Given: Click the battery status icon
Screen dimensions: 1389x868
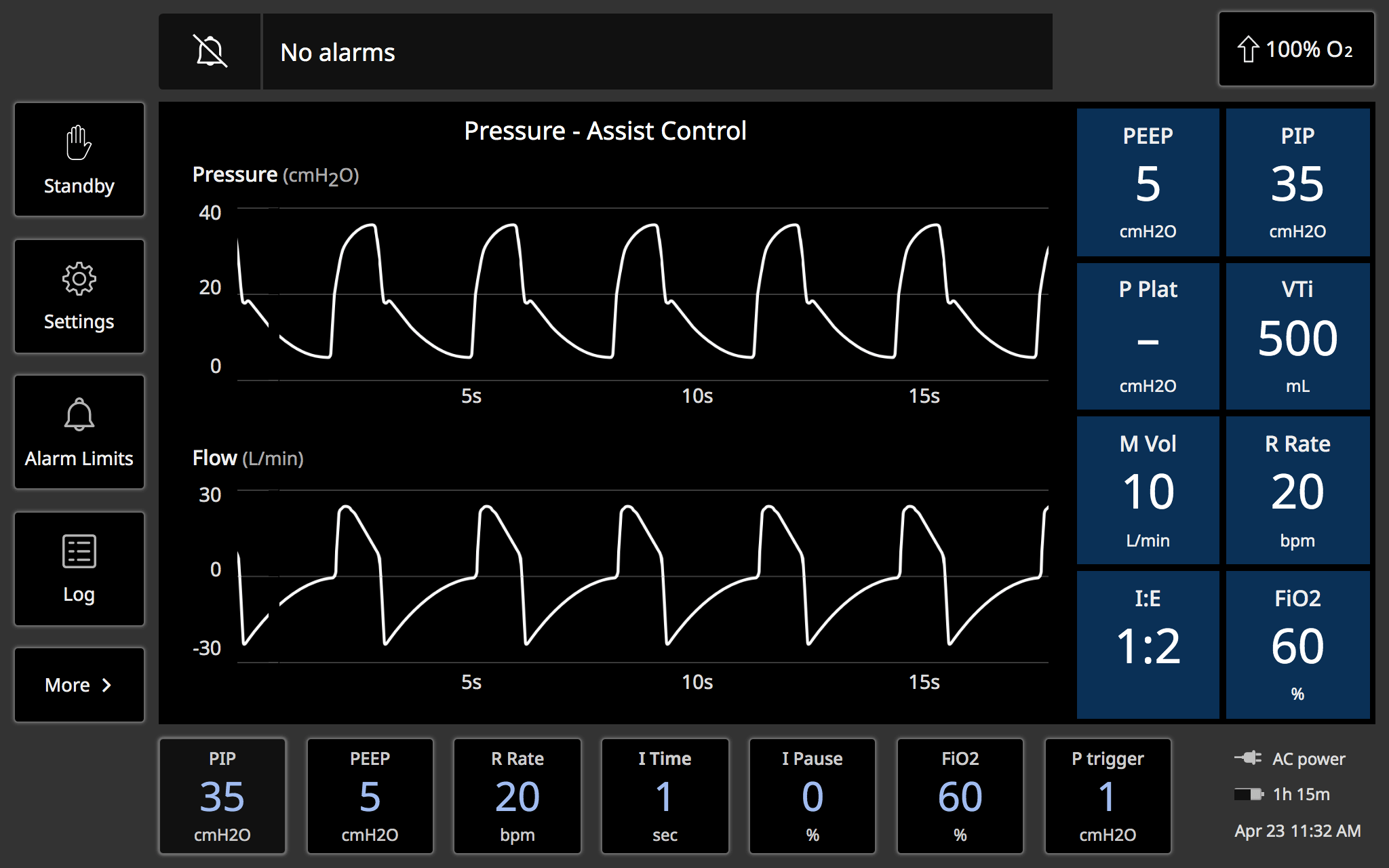Looking at the screenshot, I should [1248, 794].
